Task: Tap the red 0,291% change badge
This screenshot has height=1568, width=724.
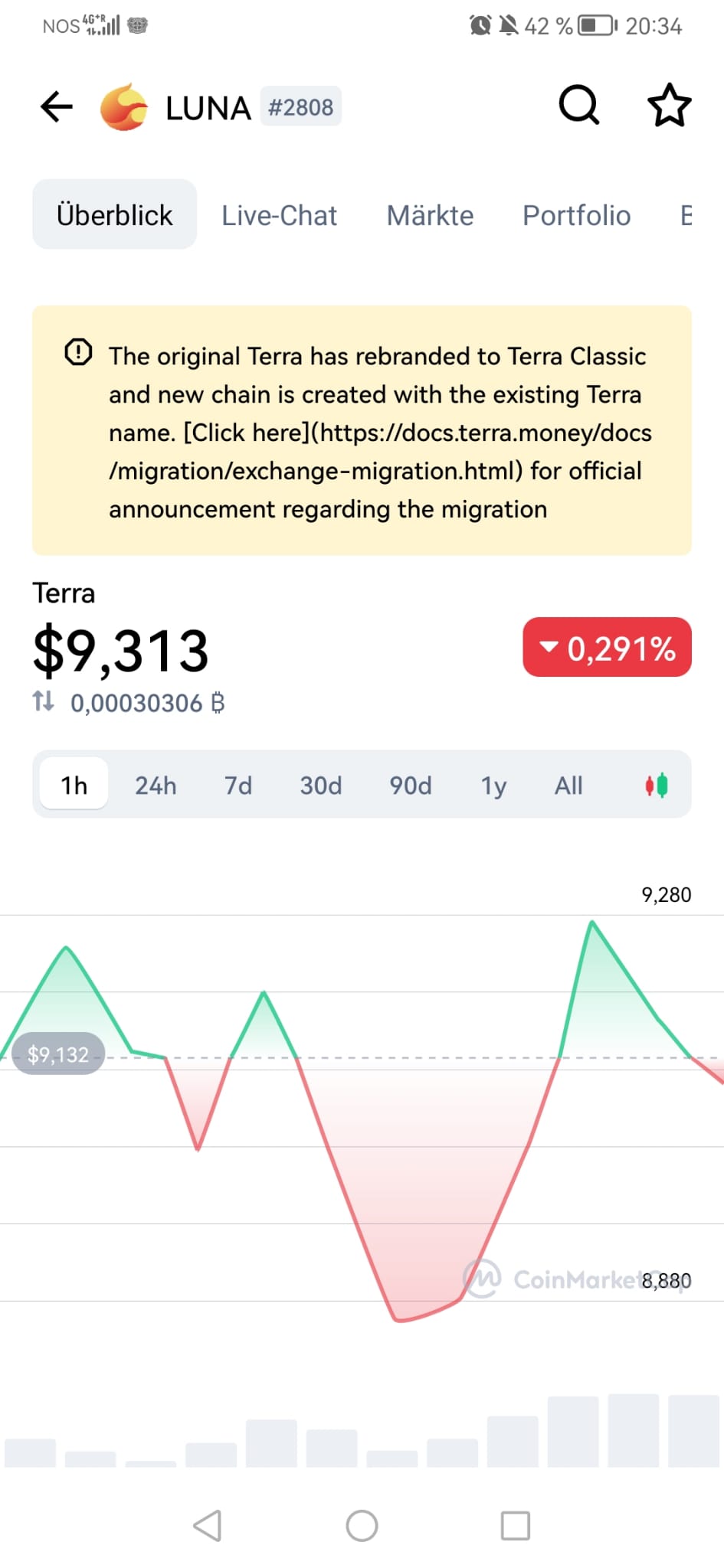Action: [607, 648]
